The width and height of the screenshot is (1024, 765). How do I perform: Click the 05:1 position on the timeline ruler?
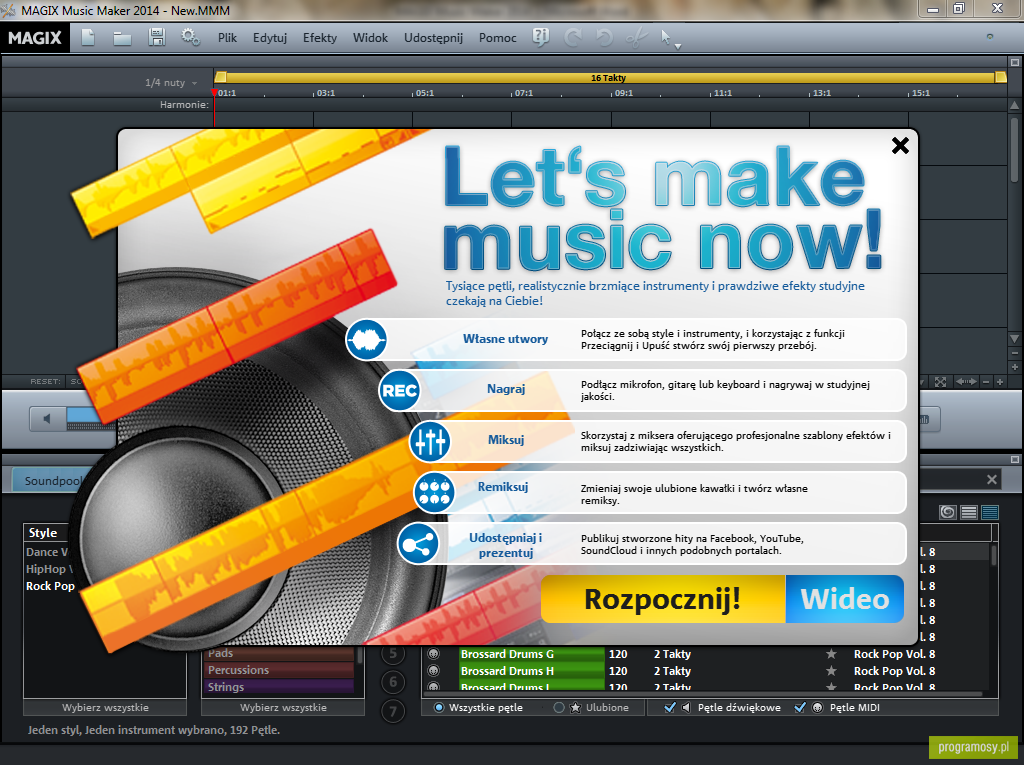coord(424,93)
